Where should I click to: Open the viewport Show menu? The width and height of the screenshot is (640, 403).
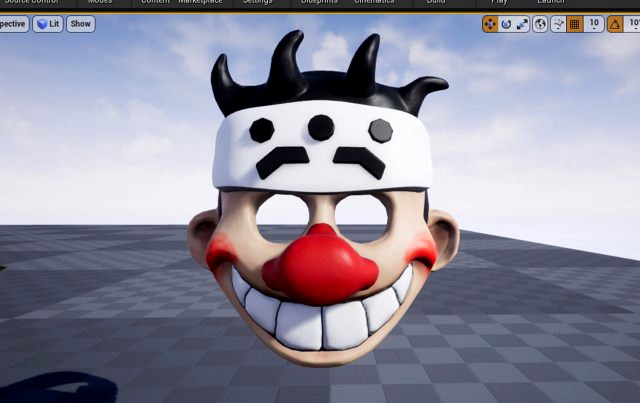(x=80, y=24)
